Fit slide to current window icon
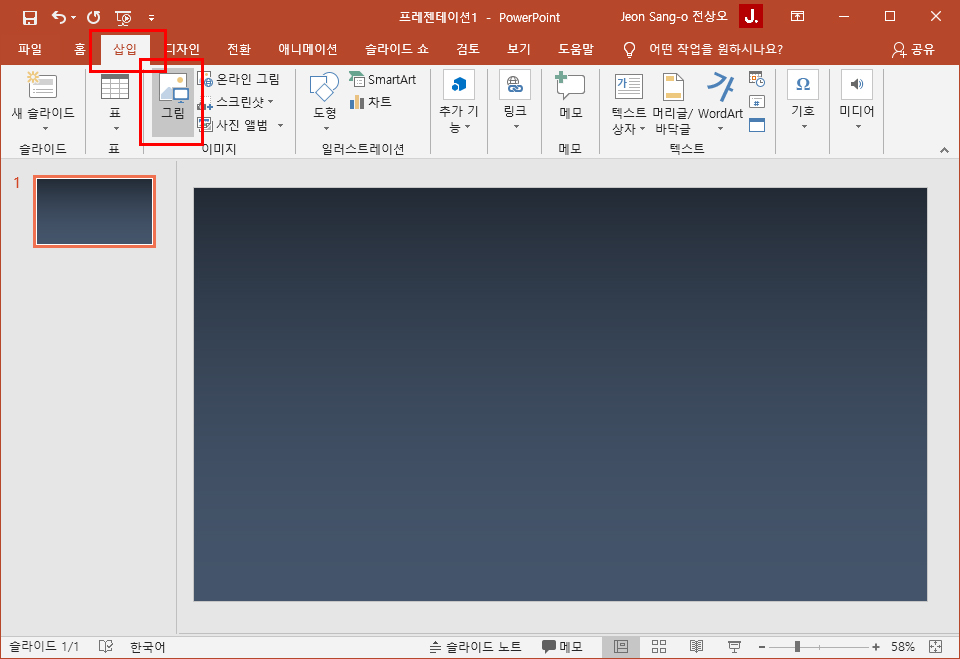This screenshot has height=659, width=960. click(x=936, y=647)
